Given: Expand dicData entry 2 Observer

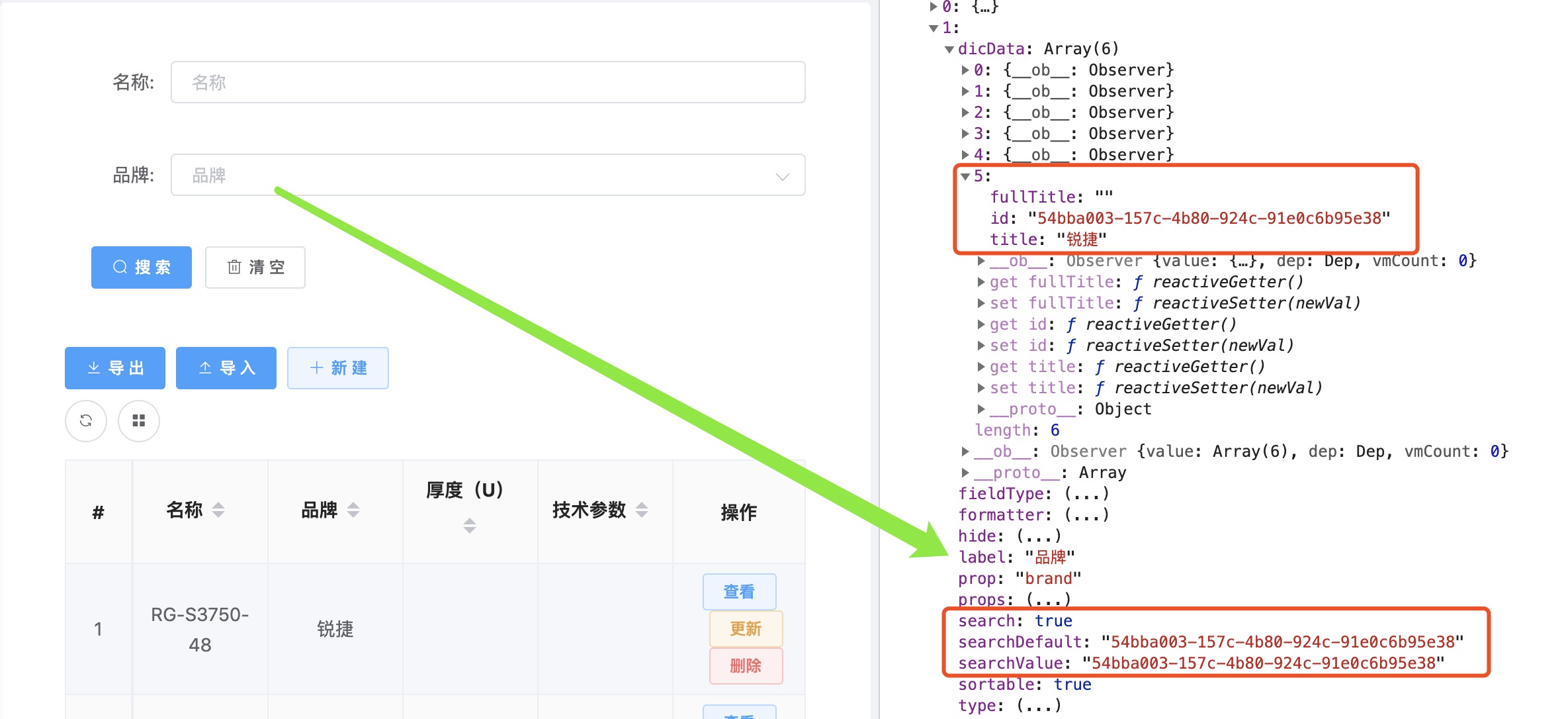Looking at the screenshot, I should coord(965,113).
